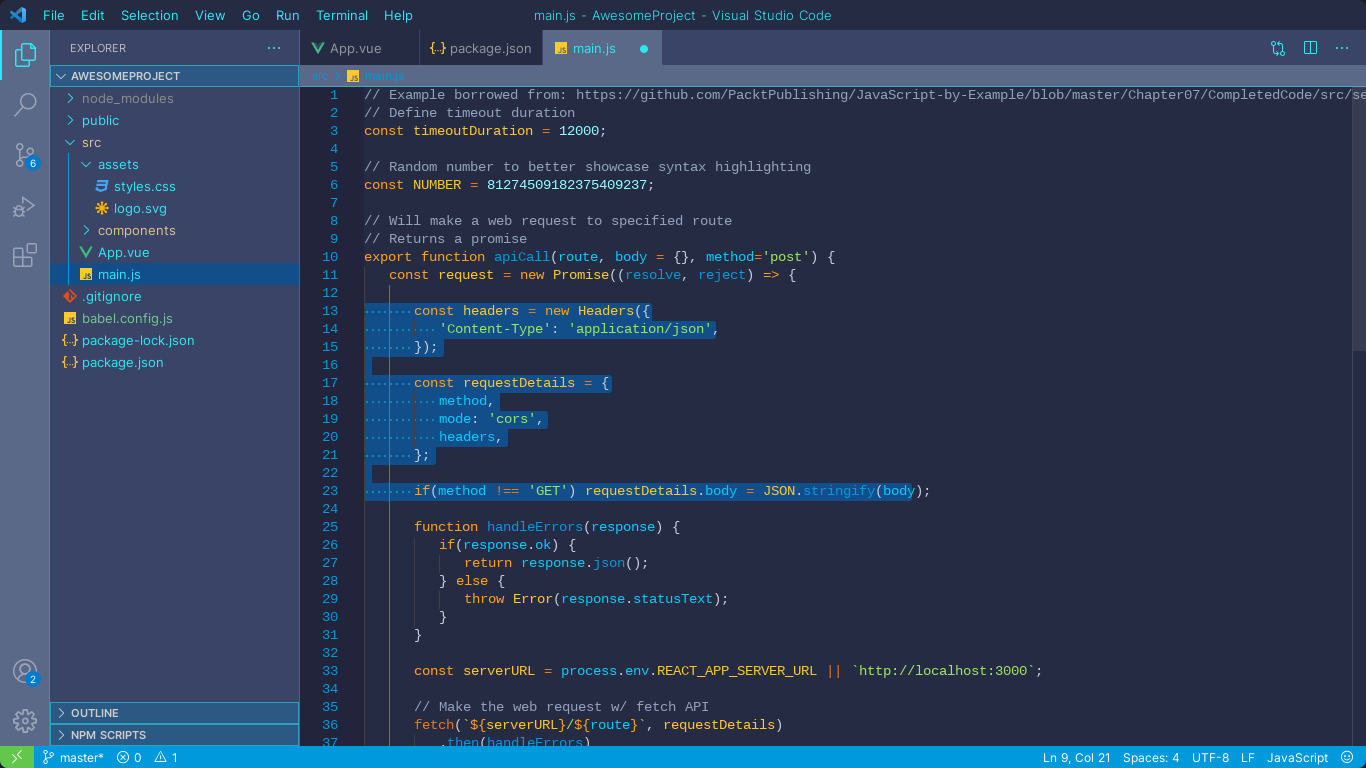Open the Run and Debug view
The height and width of the screenshot is (768, 1366).
(25, 206)
